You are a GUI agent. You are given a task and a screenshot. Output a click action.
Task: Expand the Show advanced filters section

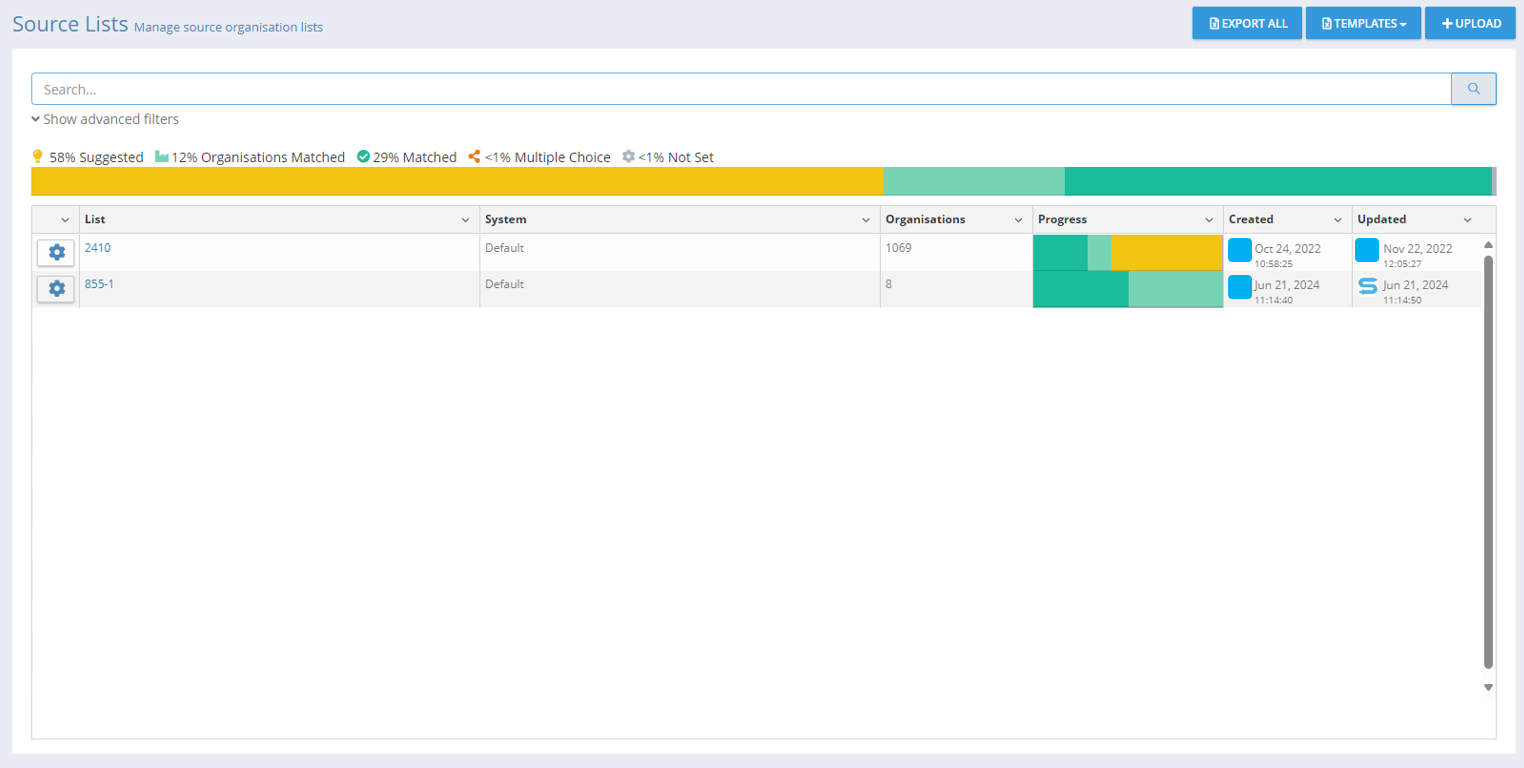(x=105, y=119)
